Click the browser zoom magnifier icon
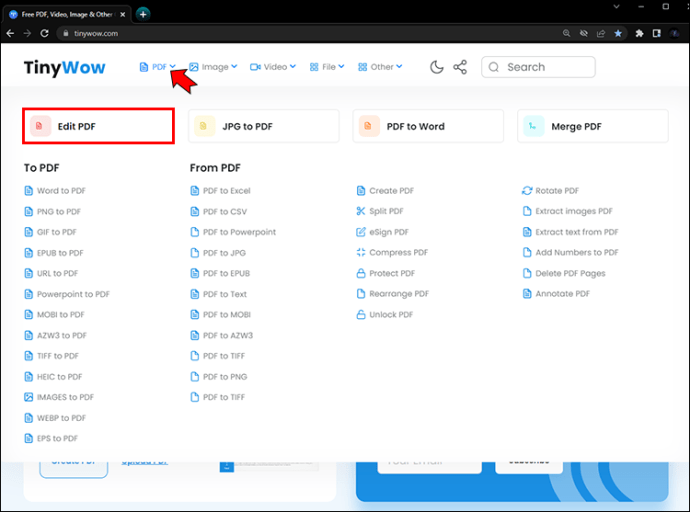 566,33
